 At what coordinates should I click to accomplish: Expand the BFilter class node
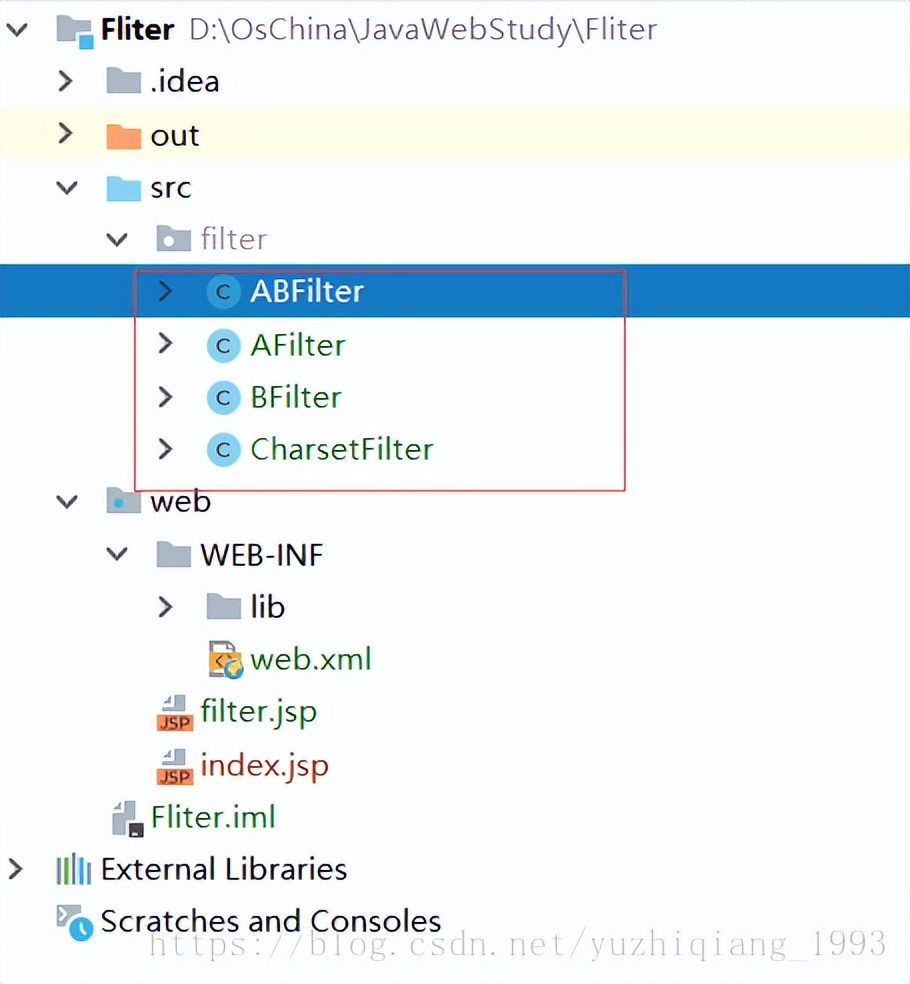pyautogui.click(x=166, y=397)
